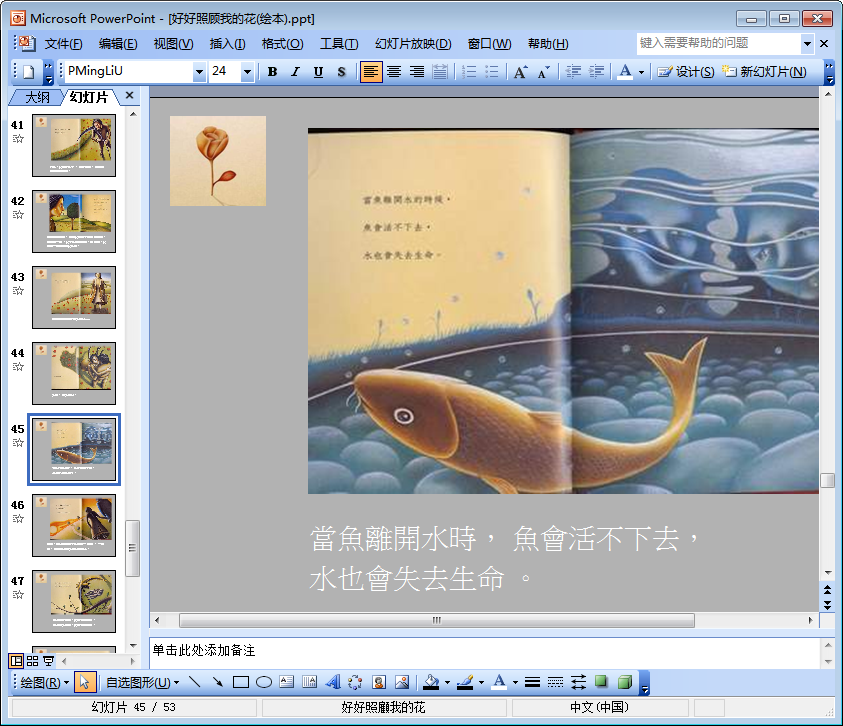Open the 插入 Insert menu
The image size is (843, 726).
pos(227,44)
